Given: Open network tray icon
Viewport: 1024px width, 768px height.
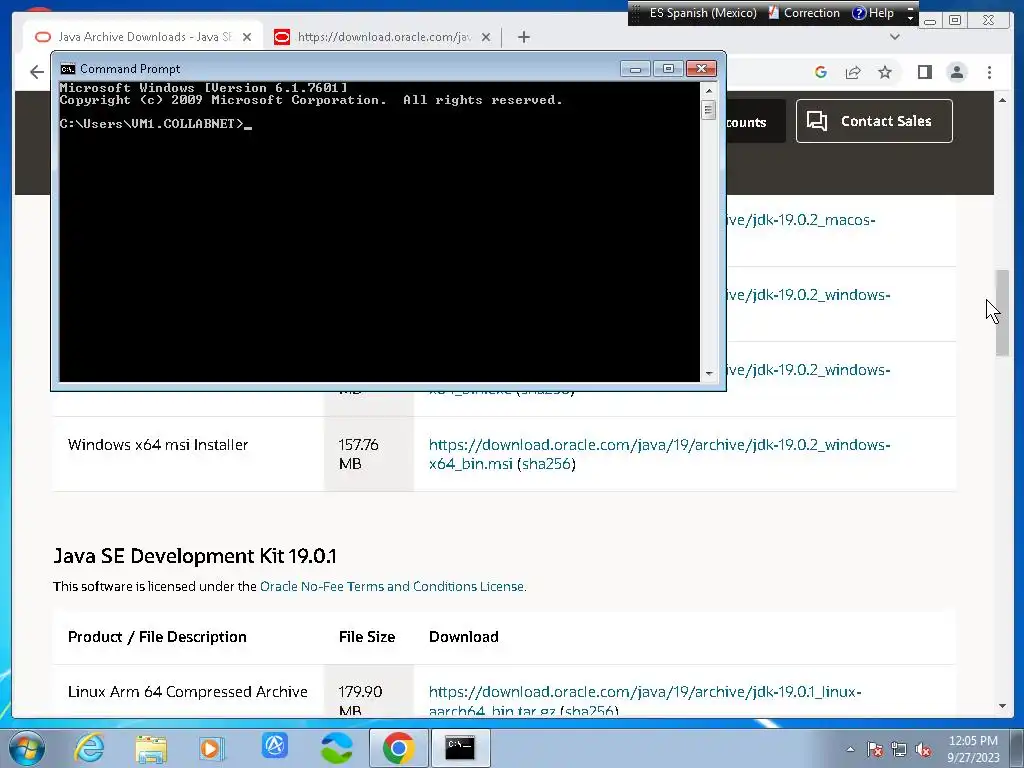Looking at the screenshot, I should click(899, 749).
